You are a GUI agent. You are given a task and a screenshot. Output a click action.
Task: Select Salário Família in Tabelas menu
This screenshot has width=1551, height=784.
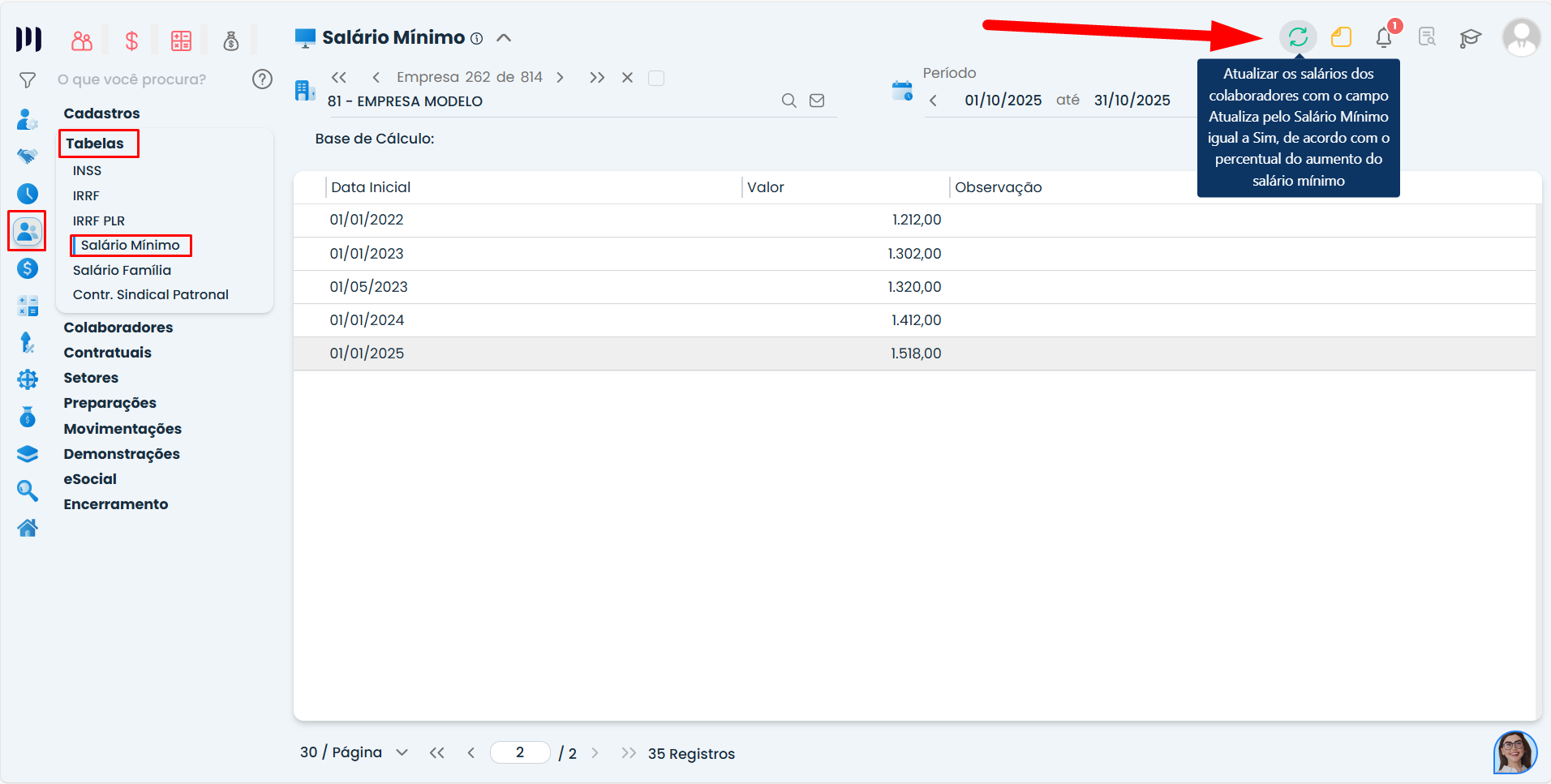click(x=122, y=270)
